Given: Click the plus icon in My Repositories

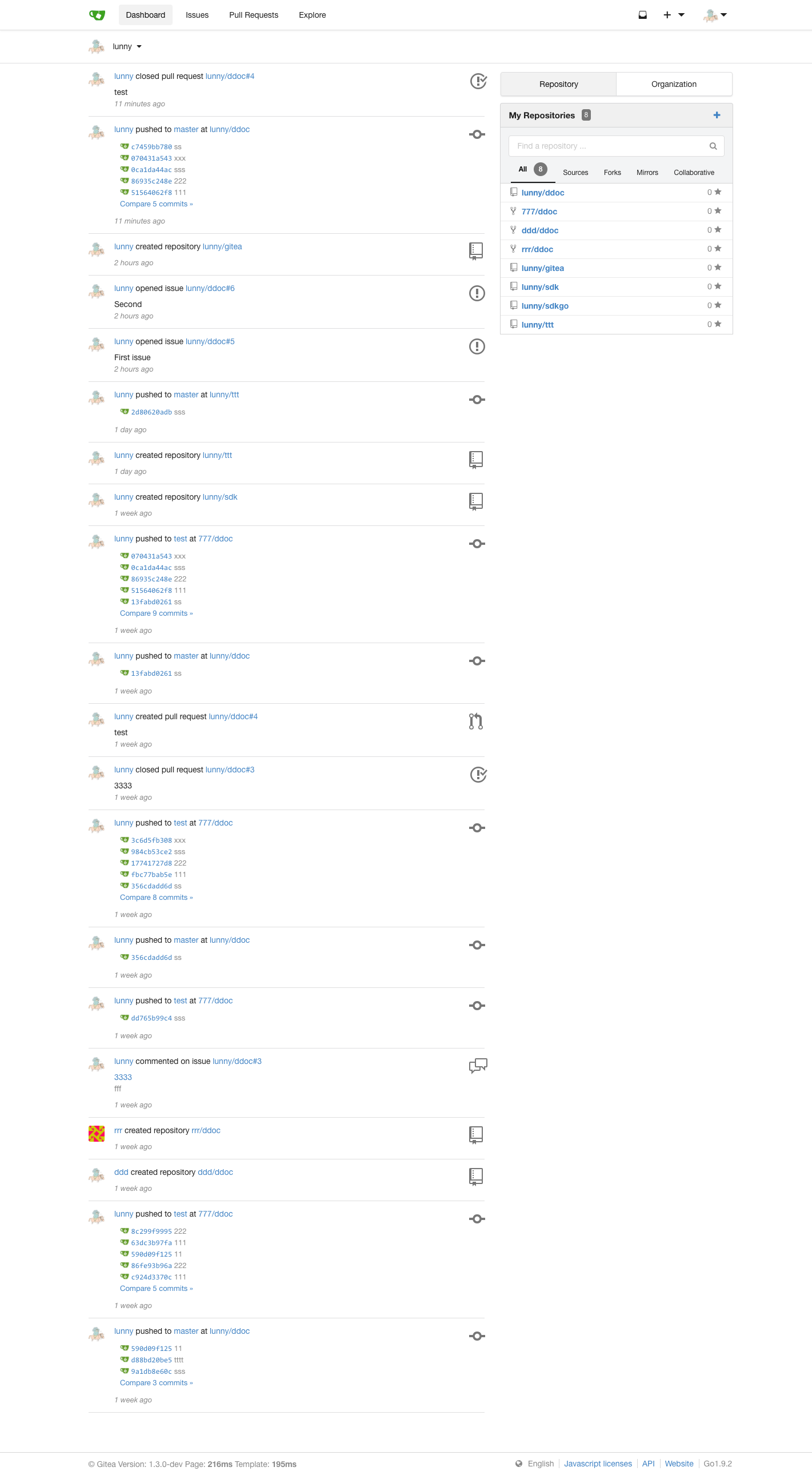Looking at the screenshot, I should pyautogui.click(x=717, y=115).
